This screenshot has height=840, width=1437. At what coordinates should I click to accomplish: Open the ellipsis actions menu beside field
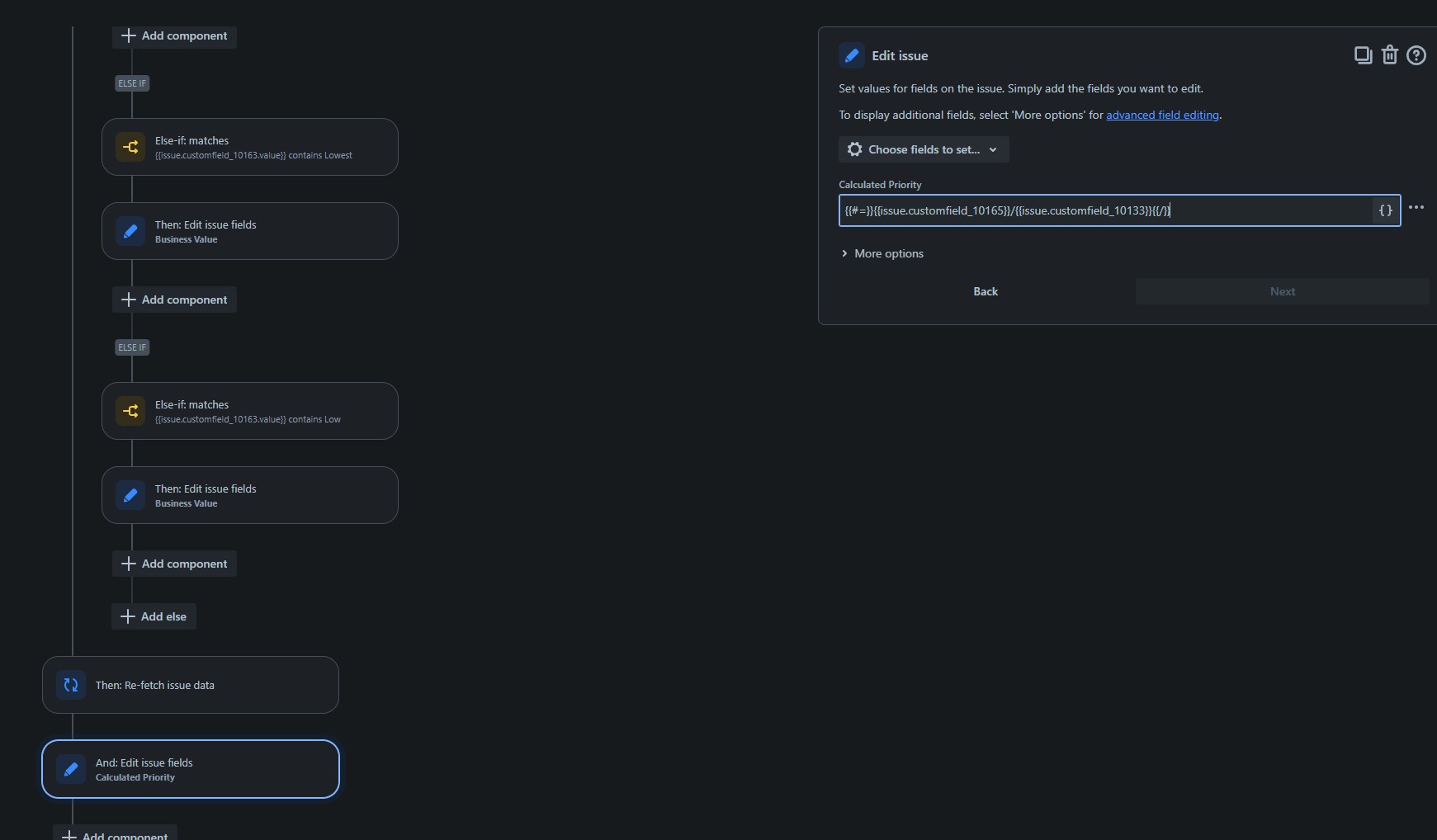point(1417,207)
